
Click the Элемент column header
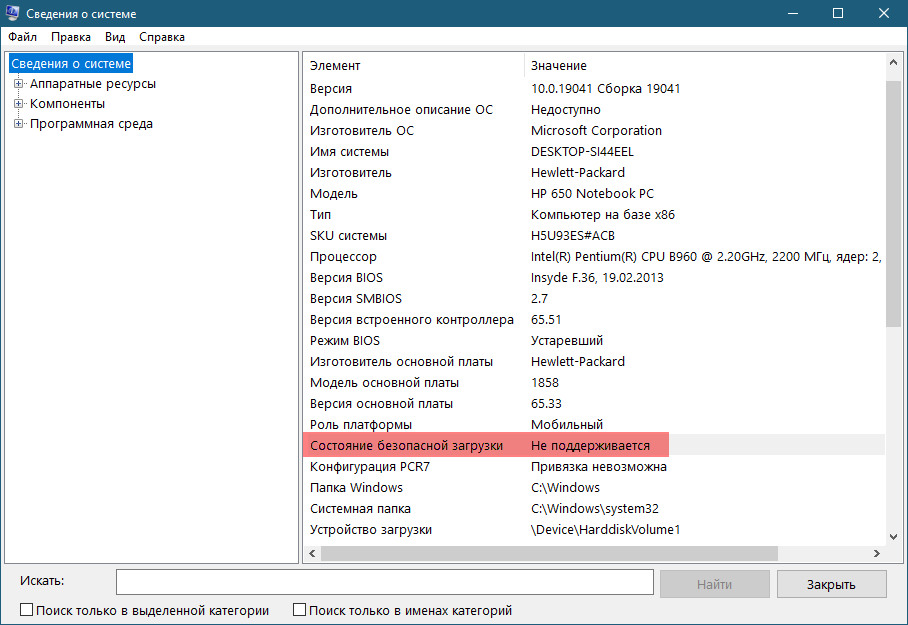point(413,65)
